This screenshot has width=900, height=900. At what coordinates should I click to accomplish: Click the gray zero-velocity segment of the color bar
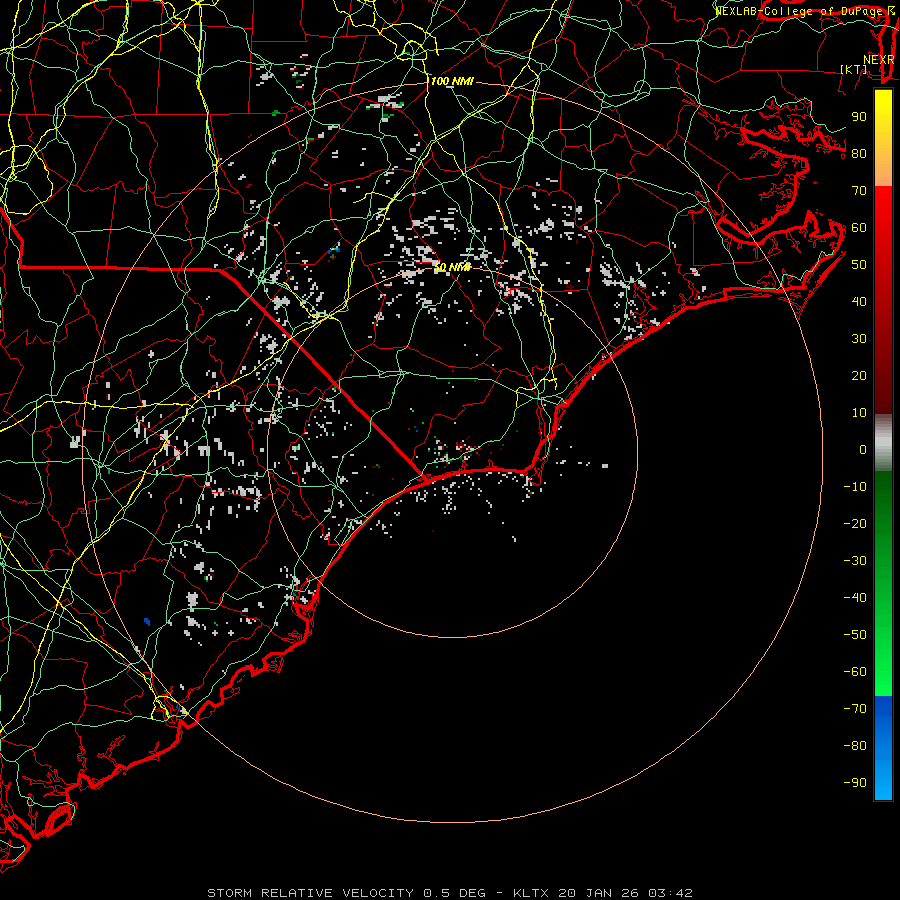pos(883,443)
